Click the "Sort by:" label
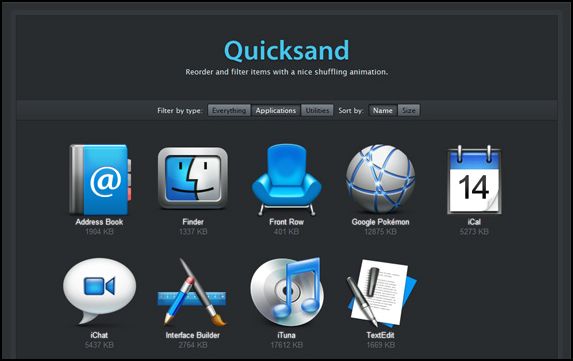This screenshot has height=361, width=573. (x=351, y=111)
